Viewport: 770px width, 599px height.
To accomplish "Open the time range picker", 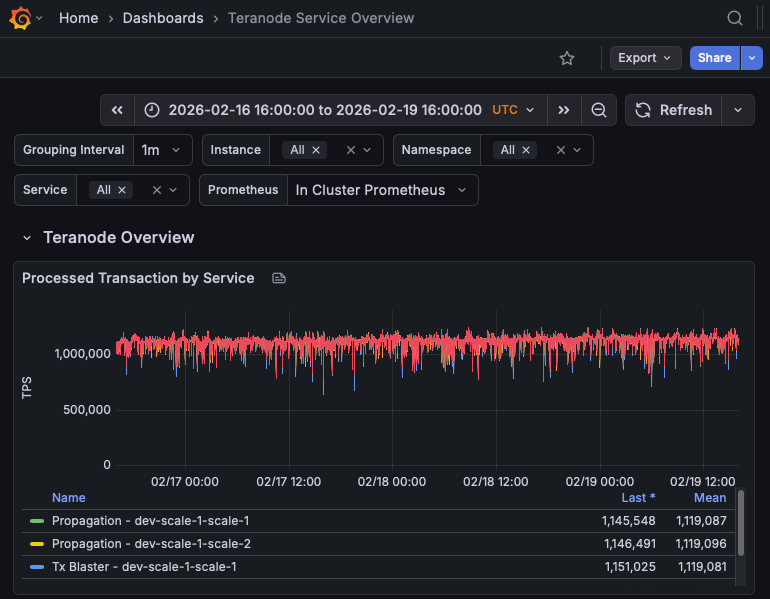I will 341,110.
